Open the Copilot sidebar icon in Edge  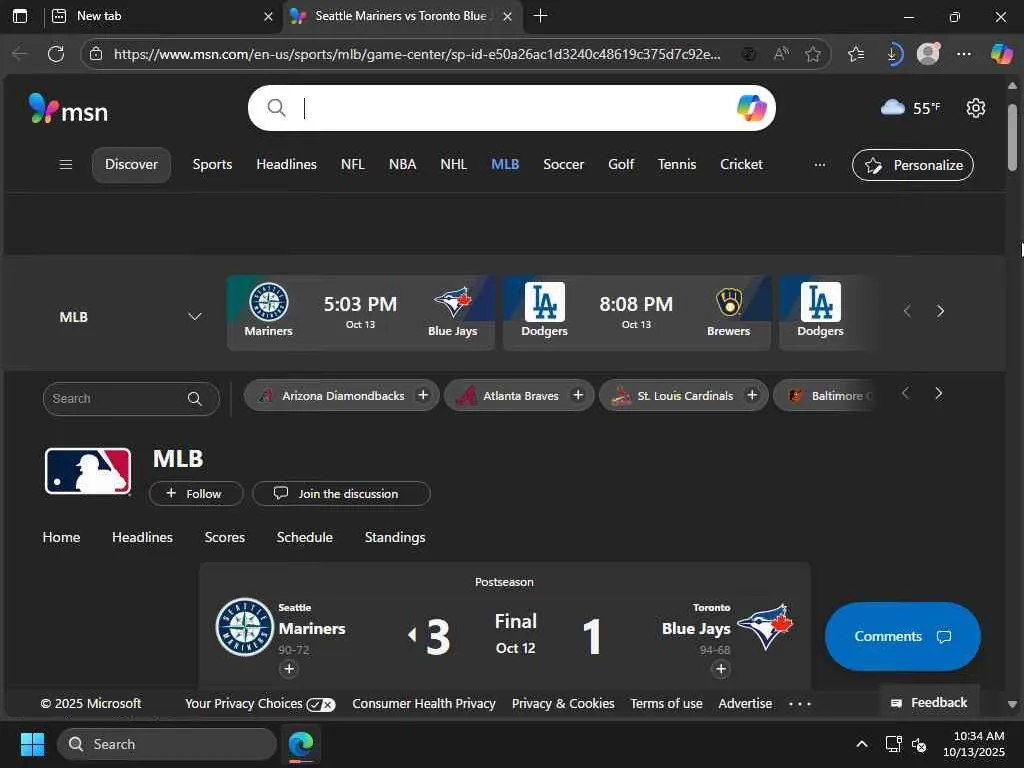1001,54
